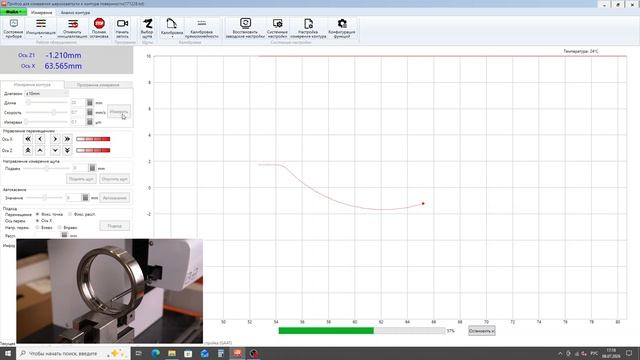The height and width of the screenshot is (360, 640).
Task: Open Настройка измерения контура
Action: pos(308,28)
